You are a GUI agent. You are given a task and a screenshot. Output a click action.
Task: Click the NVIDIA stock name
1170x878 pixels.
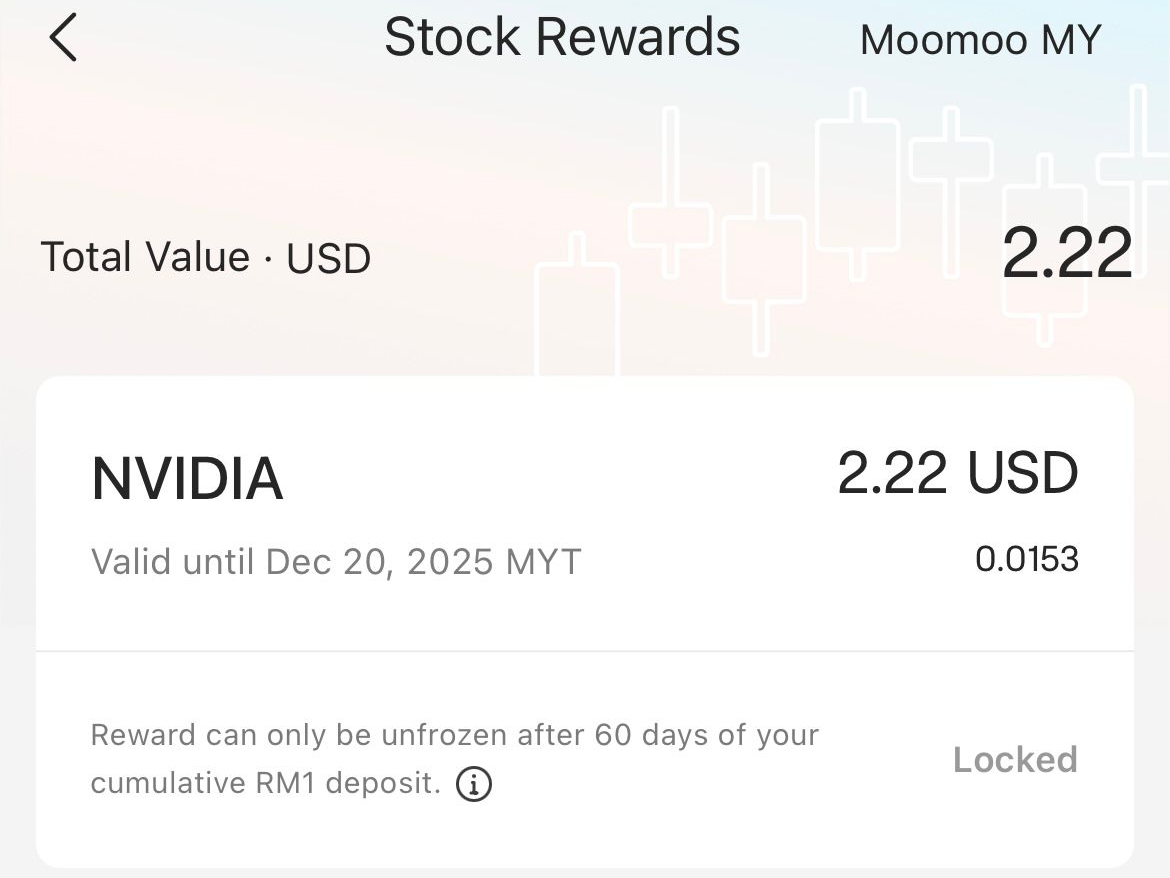click(x=186, y=478)
